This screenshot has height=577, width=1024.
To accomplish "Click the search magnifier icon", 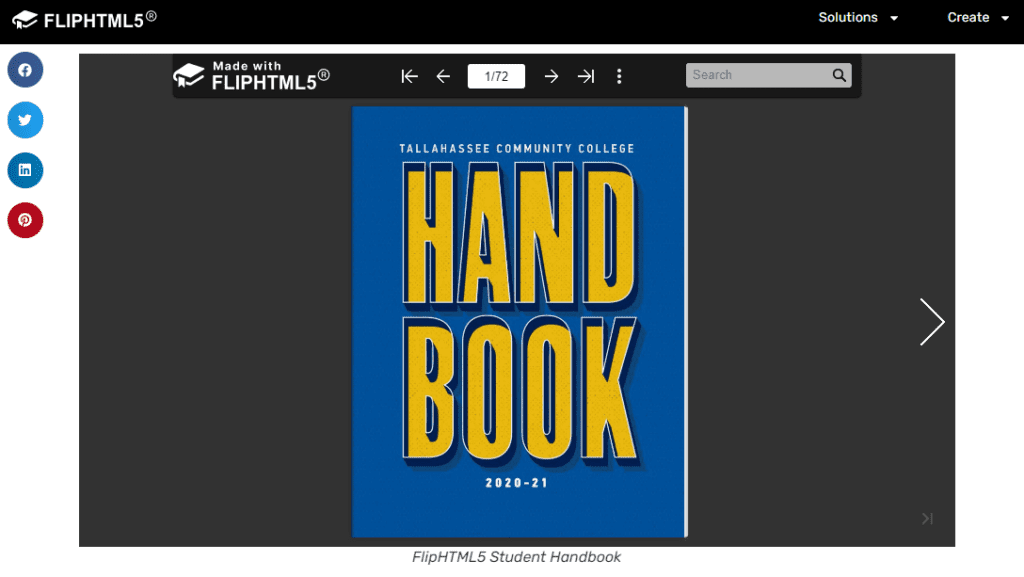I will (x=839, y=75).
